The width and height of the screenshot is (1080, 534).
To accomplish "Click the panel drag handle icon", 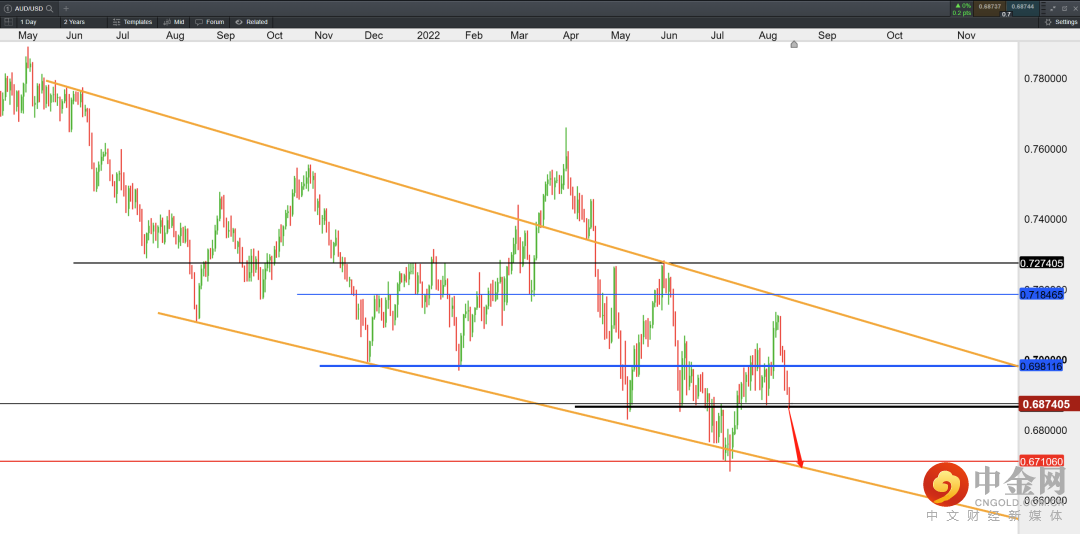I will pyautogui.click(x=1043, y=8).
